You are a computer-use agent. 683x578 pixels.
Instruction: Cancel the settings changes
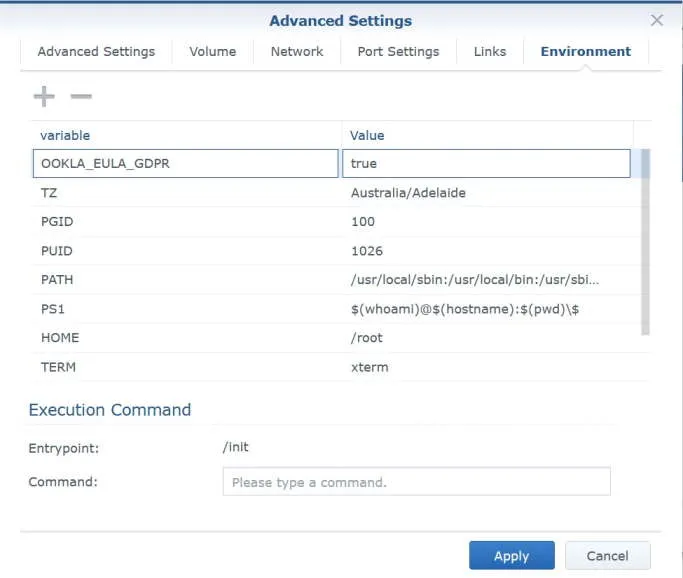click(x=607, y=556)
